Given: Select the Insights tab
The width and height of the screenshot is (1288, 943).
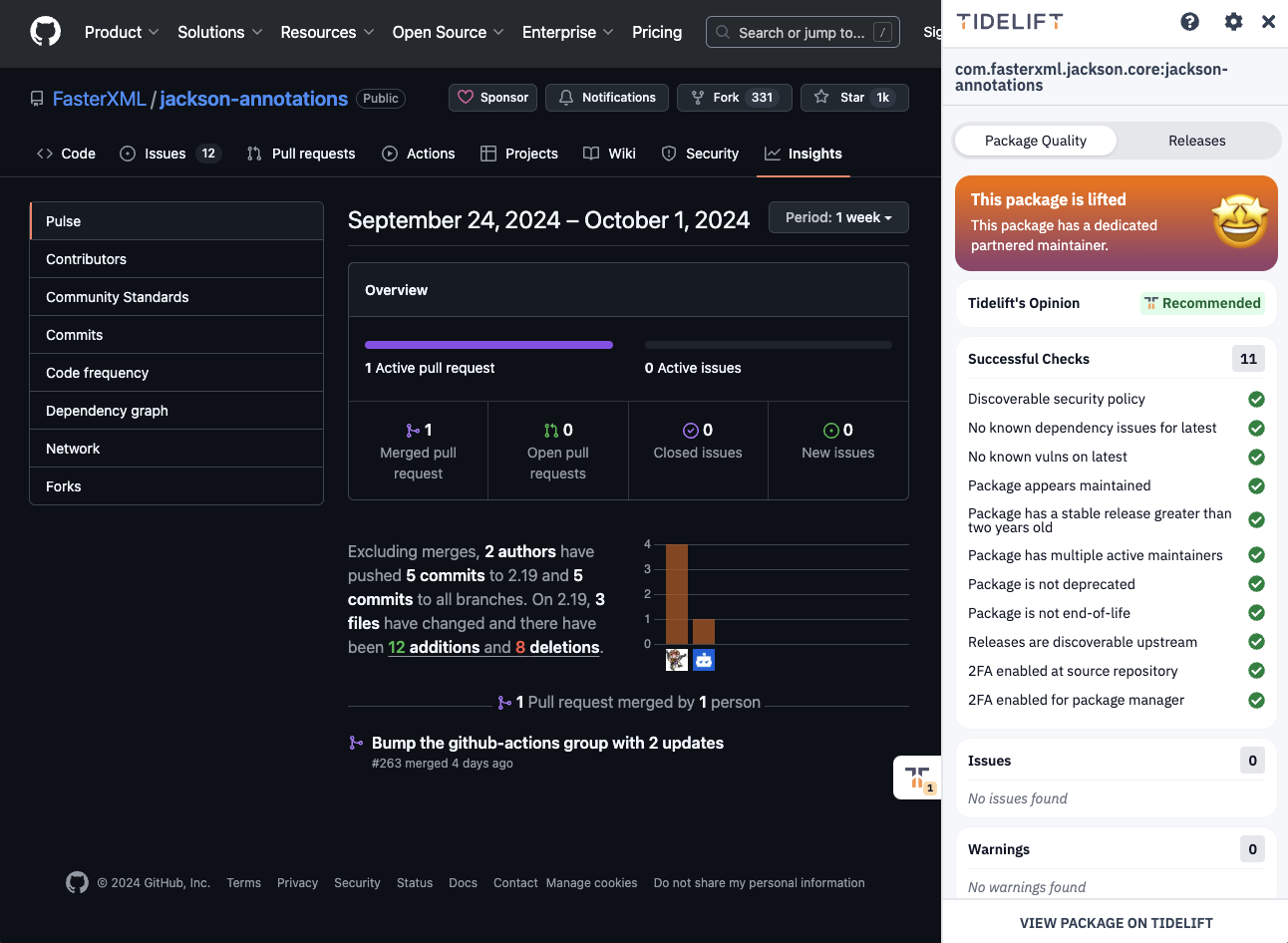Looking at the screenshot, I should tap(804, 154).
